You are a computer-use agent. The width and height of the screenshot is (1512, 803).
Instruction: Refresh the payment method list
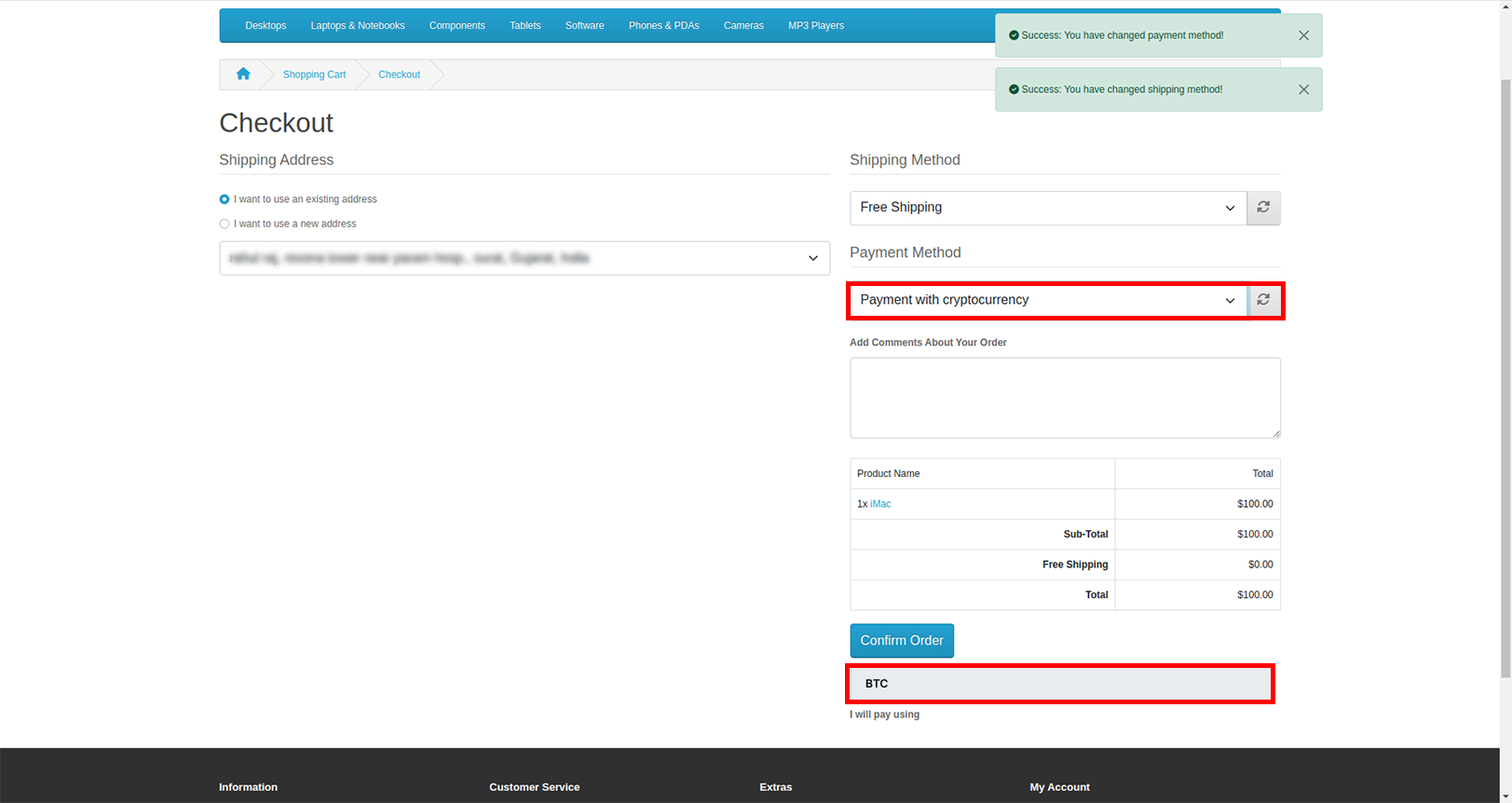(1263, 300)
